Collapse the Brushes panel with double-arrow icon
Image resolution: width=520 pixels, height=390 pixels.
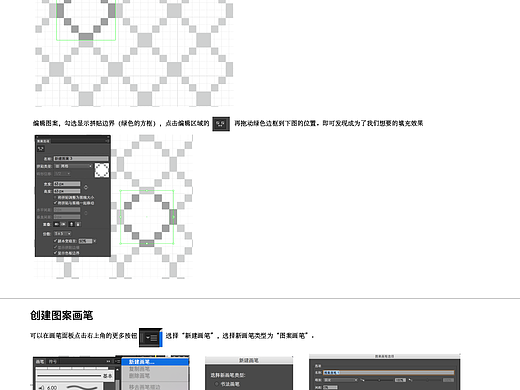pos(108,361)
